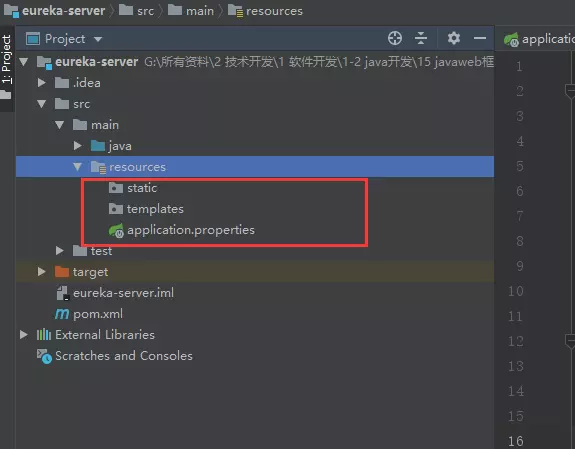Click the Collapse All icon in Project toolbar
The image size is (575, 449).
pyautogui.click(x=421, y=38)
